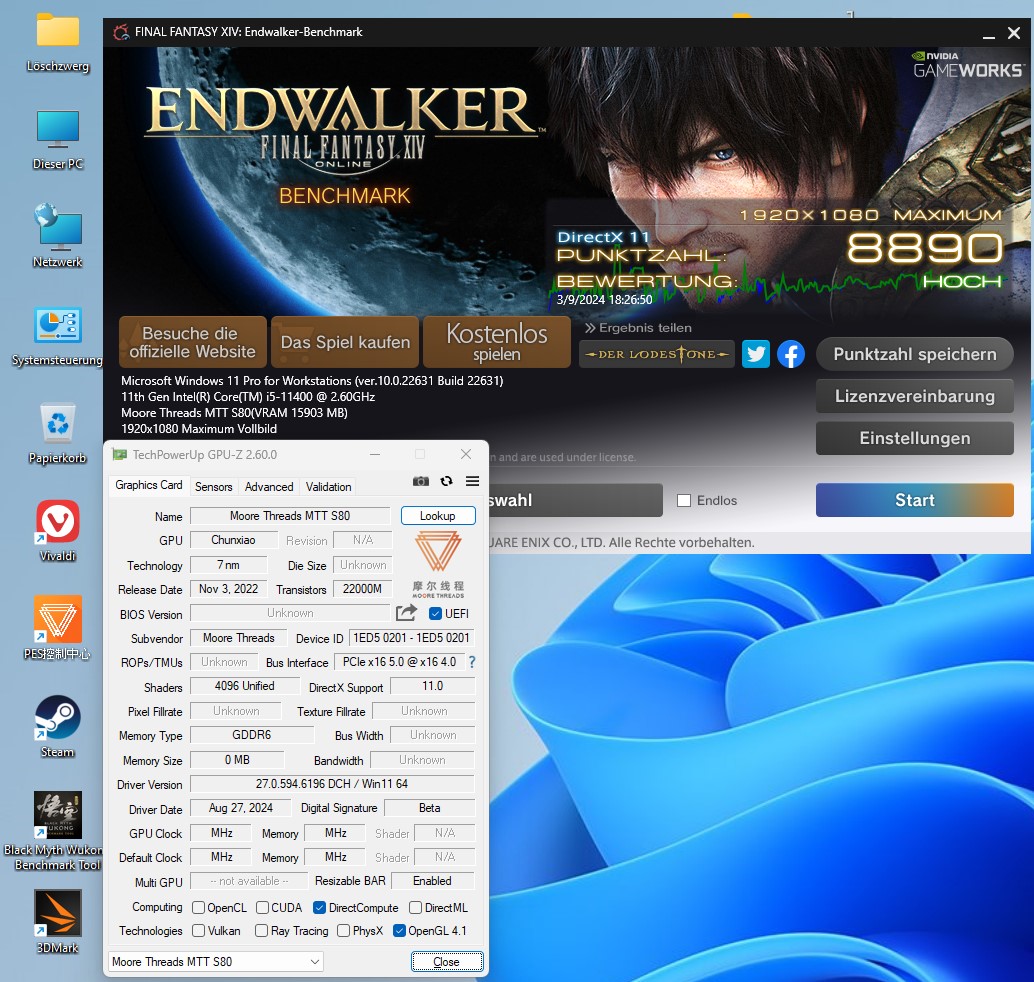Click the Bus Interface value field
Viewport: 1034px width, 982px height.
click(x=399, y=661)
